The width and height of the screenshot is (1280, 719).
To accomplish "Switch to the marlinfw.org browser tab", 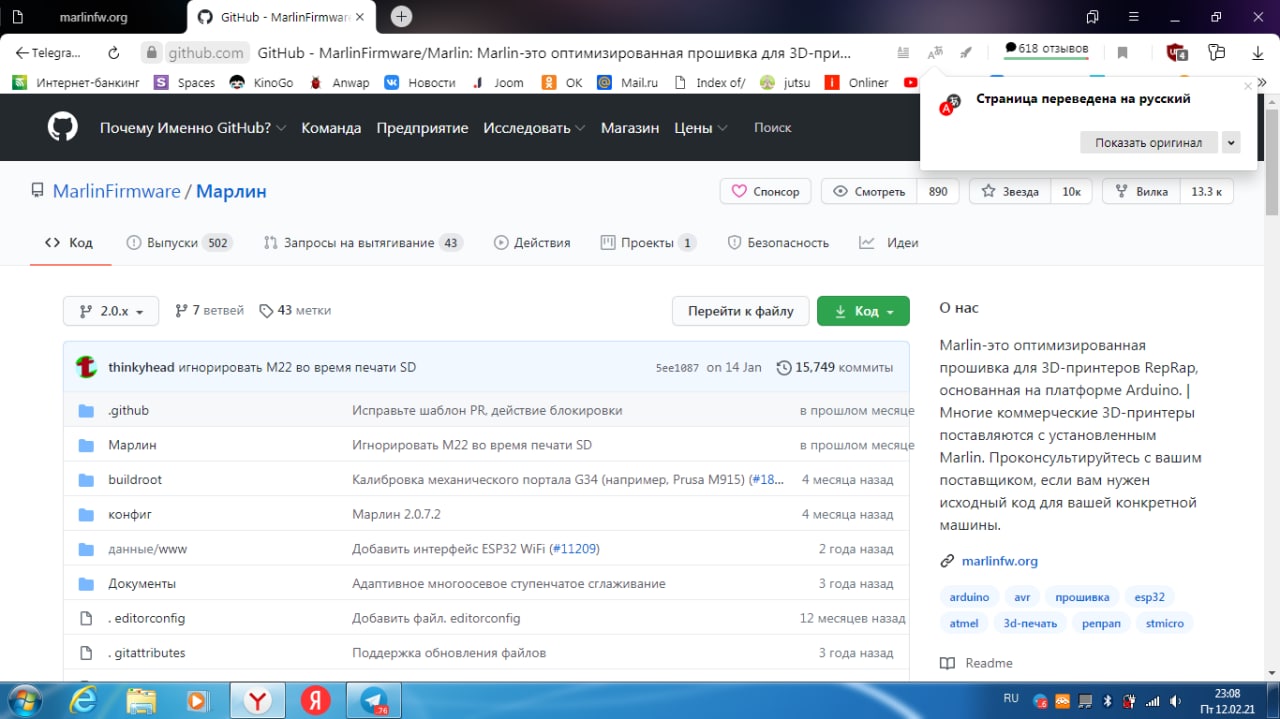I will [93, 17].
